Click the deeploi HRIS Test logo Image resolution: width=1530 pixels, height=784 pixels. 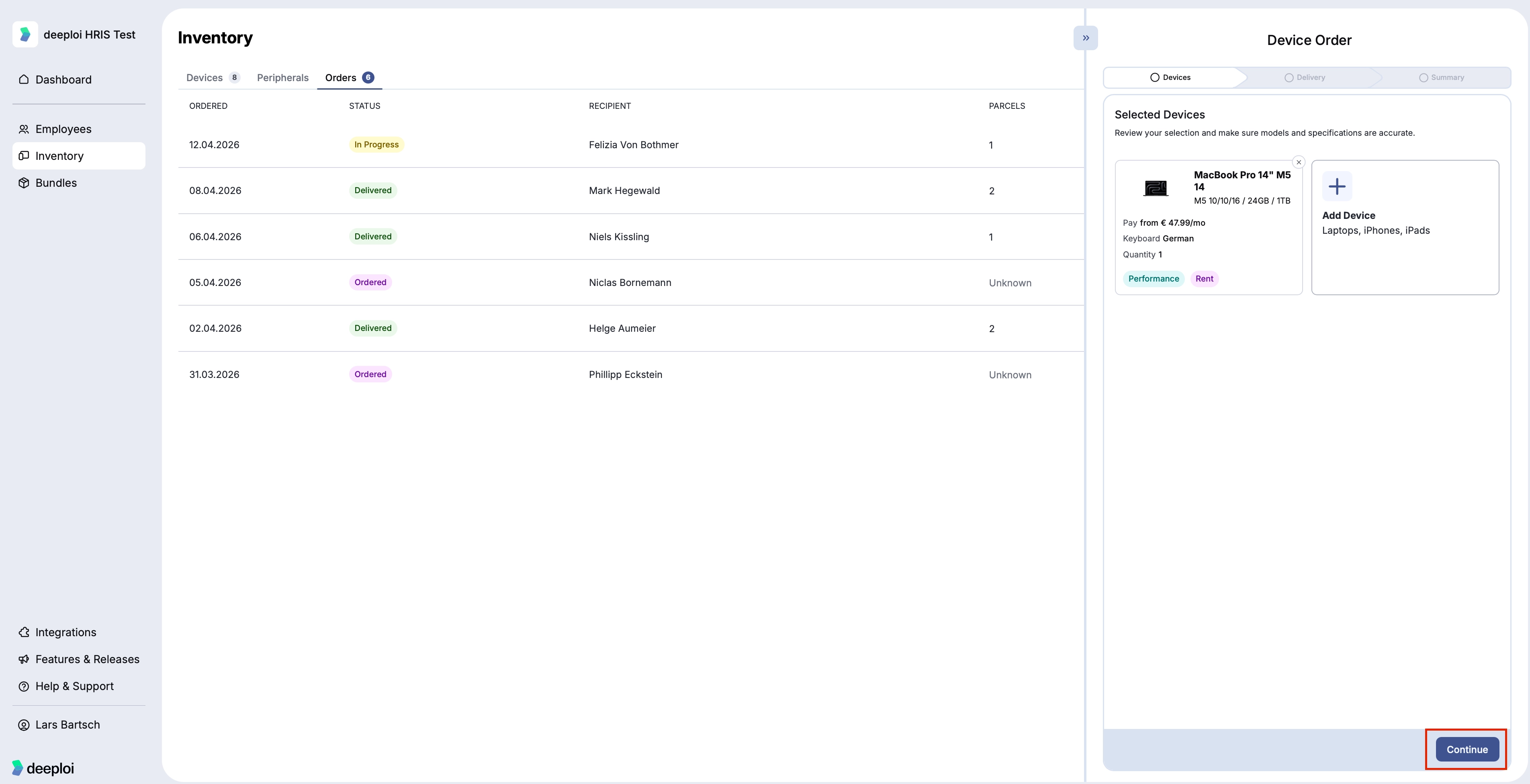point(25,35)
